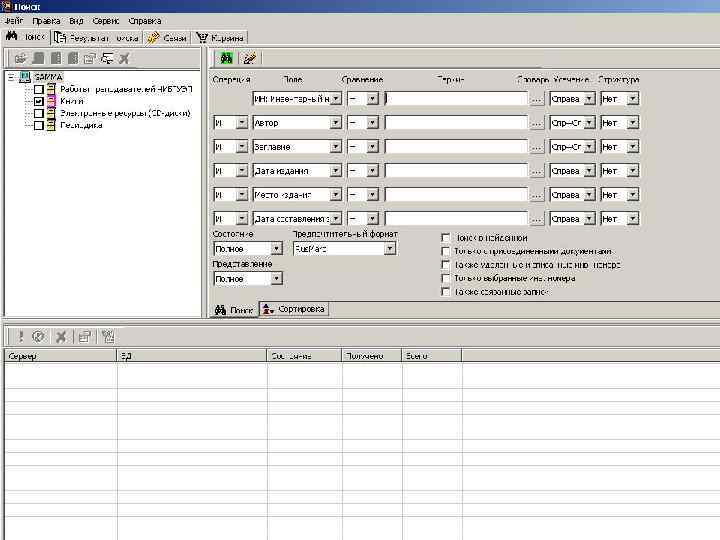Click the term input field in Автор row
Viewport: 720px width, 540px height.
tap(456, 123)
